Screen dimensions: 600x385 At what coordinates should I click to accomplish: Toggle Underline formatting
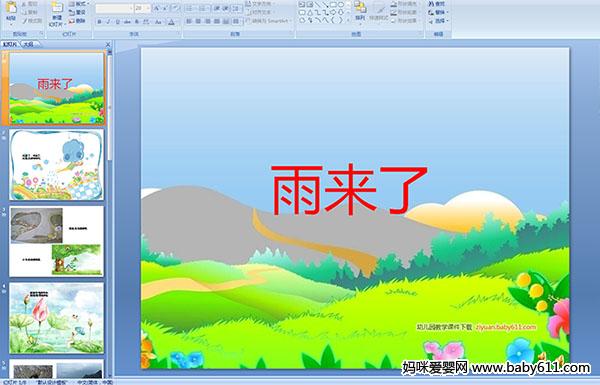click(x=118, y=22)
